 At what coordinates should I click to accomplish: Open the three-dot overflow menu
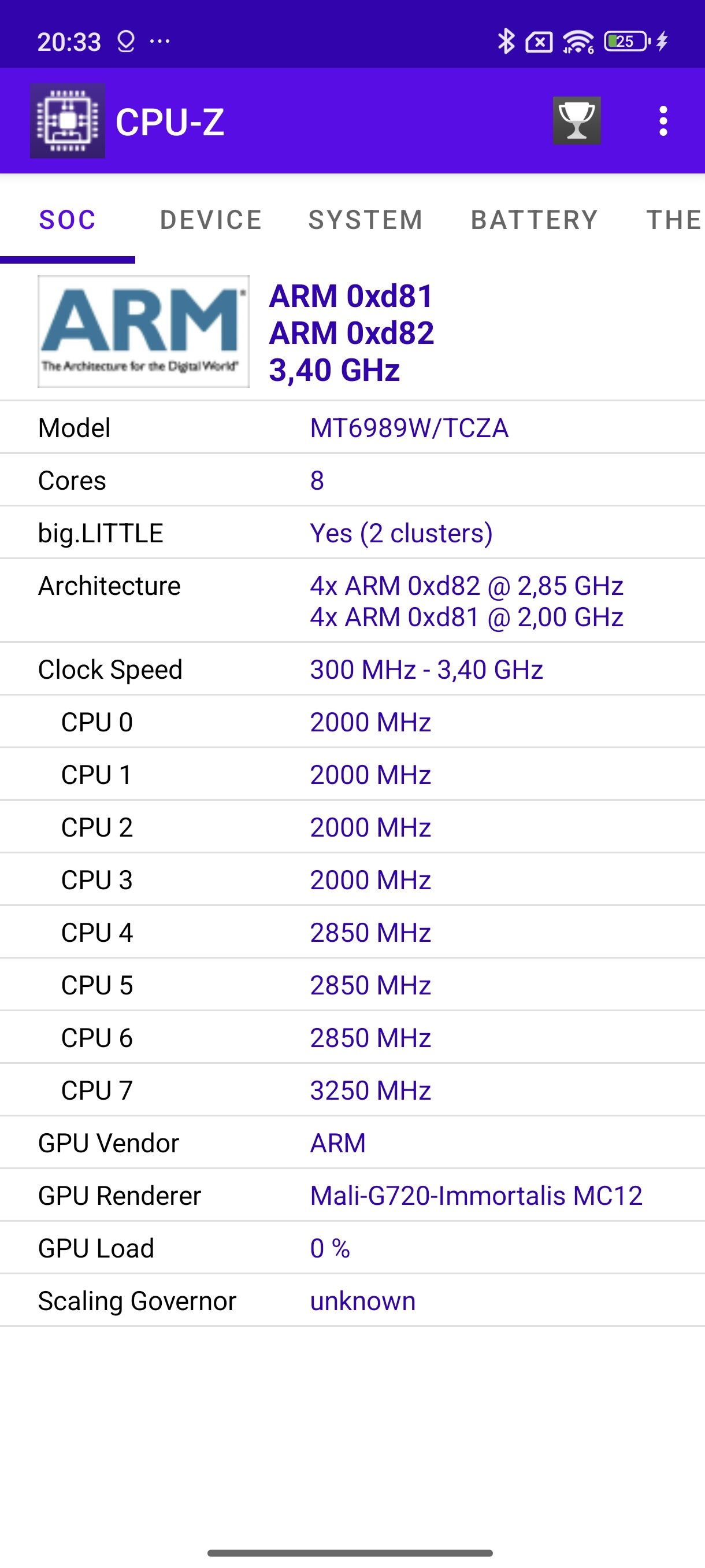663,120
